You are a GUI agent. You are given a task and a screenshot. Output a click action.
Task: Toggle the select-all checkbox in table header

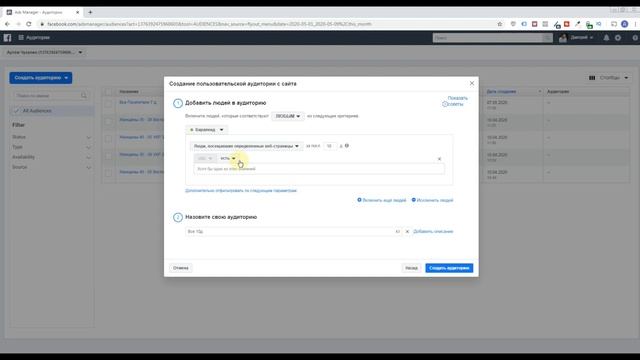click(x=109, y=92)
